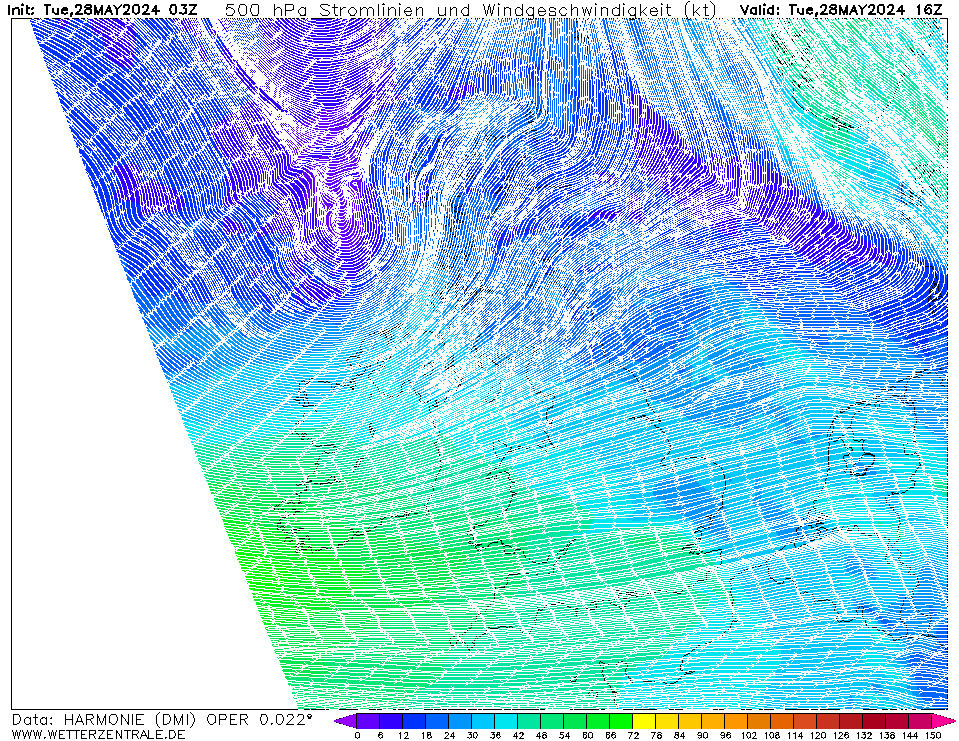Select the legend swatch between 6 and 12
This screenshot has height=741, width=959.
click(391, 721)
